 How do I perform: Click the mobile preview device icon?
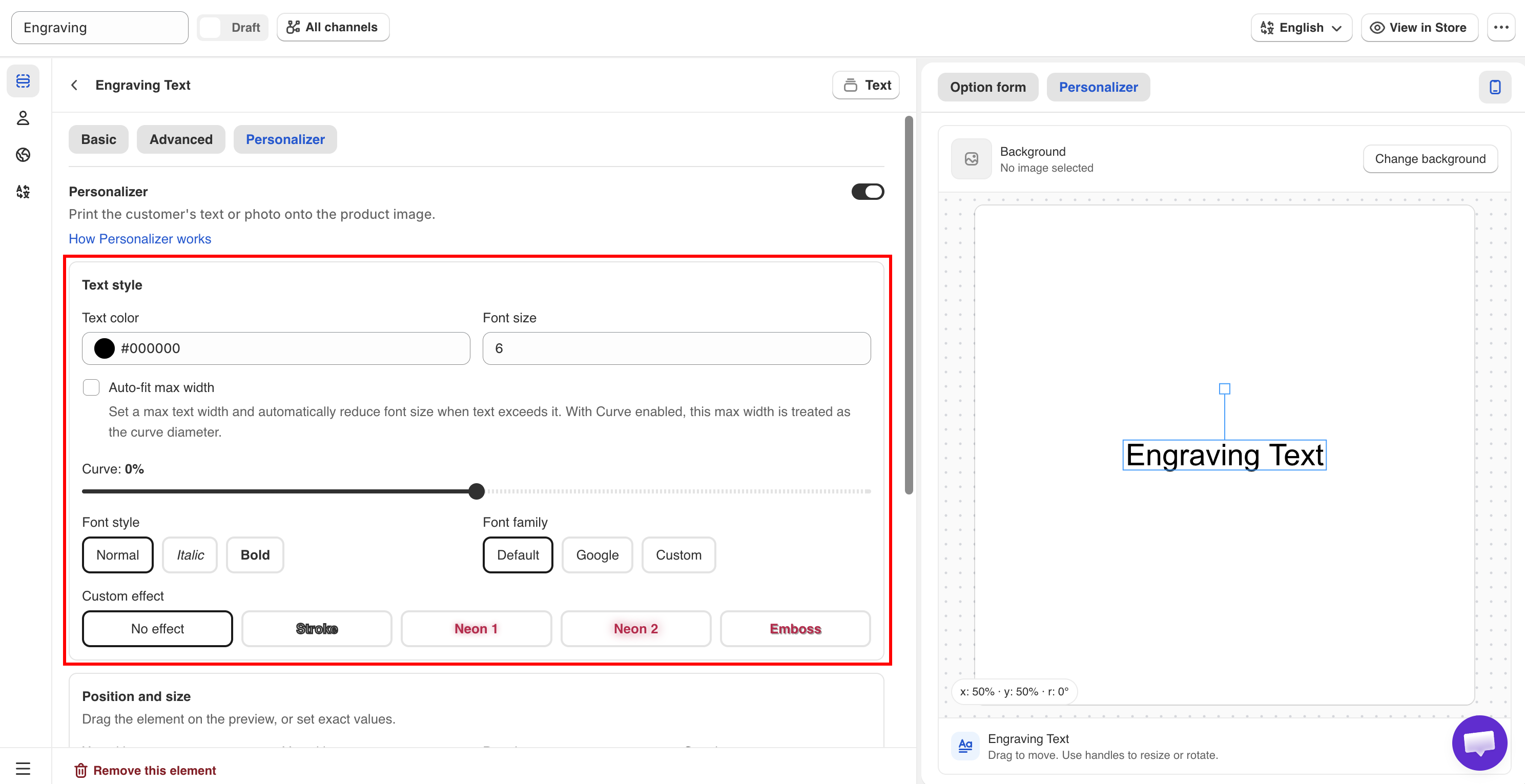(1495, 87)
